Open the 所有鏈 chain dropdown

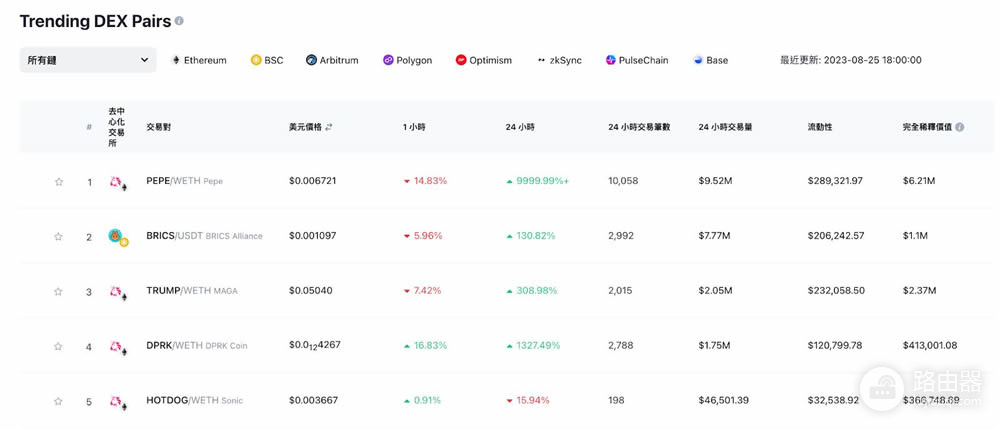[x=87, y=60]
